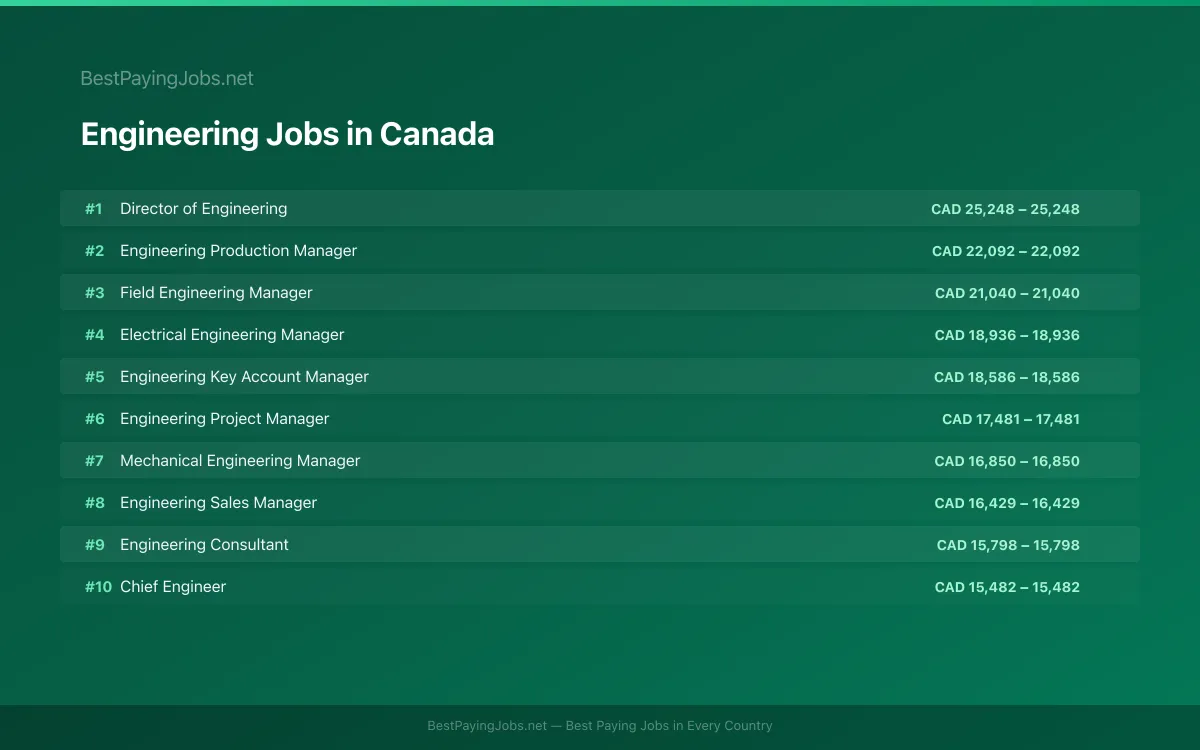Click salary CAD 21,040 – 21,040

point(1007,293)
